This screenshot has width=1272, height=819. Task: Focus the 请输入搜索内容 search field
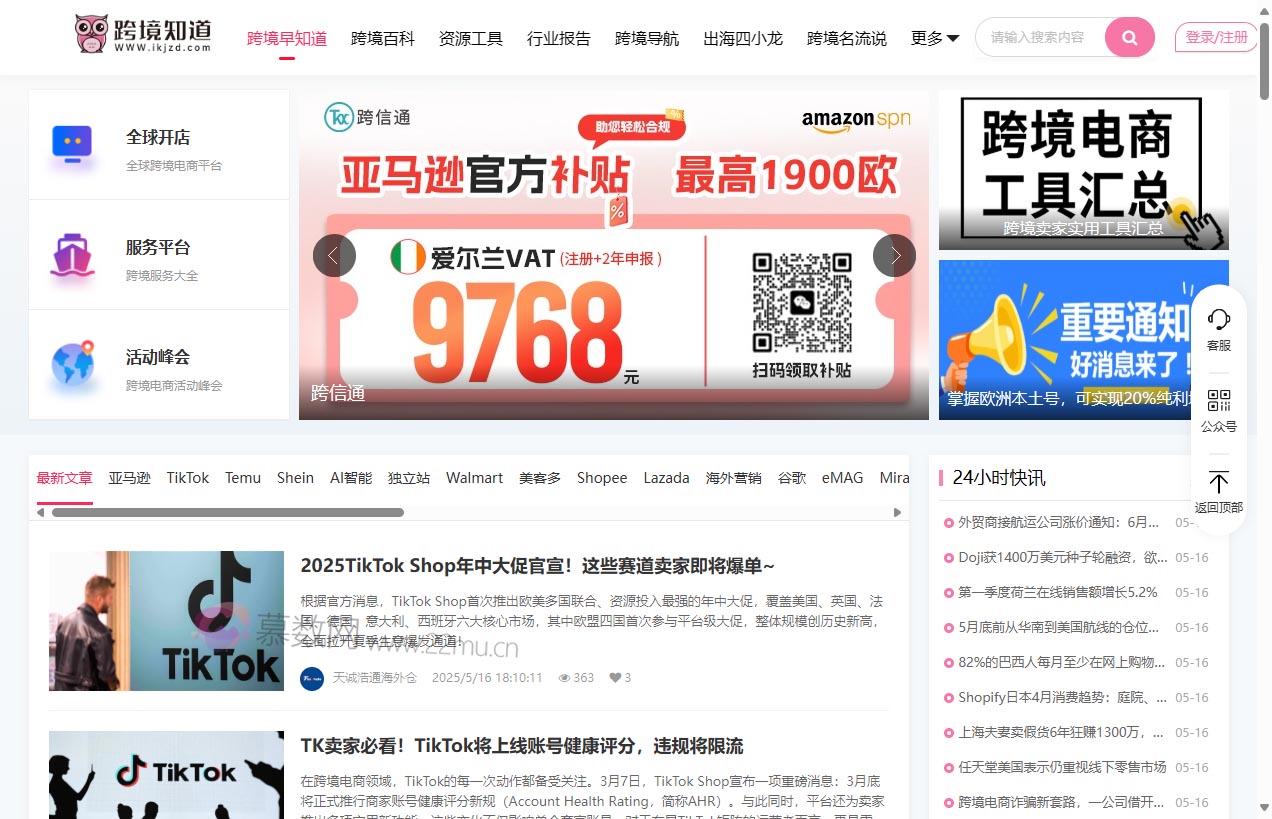pos(1038,38)
